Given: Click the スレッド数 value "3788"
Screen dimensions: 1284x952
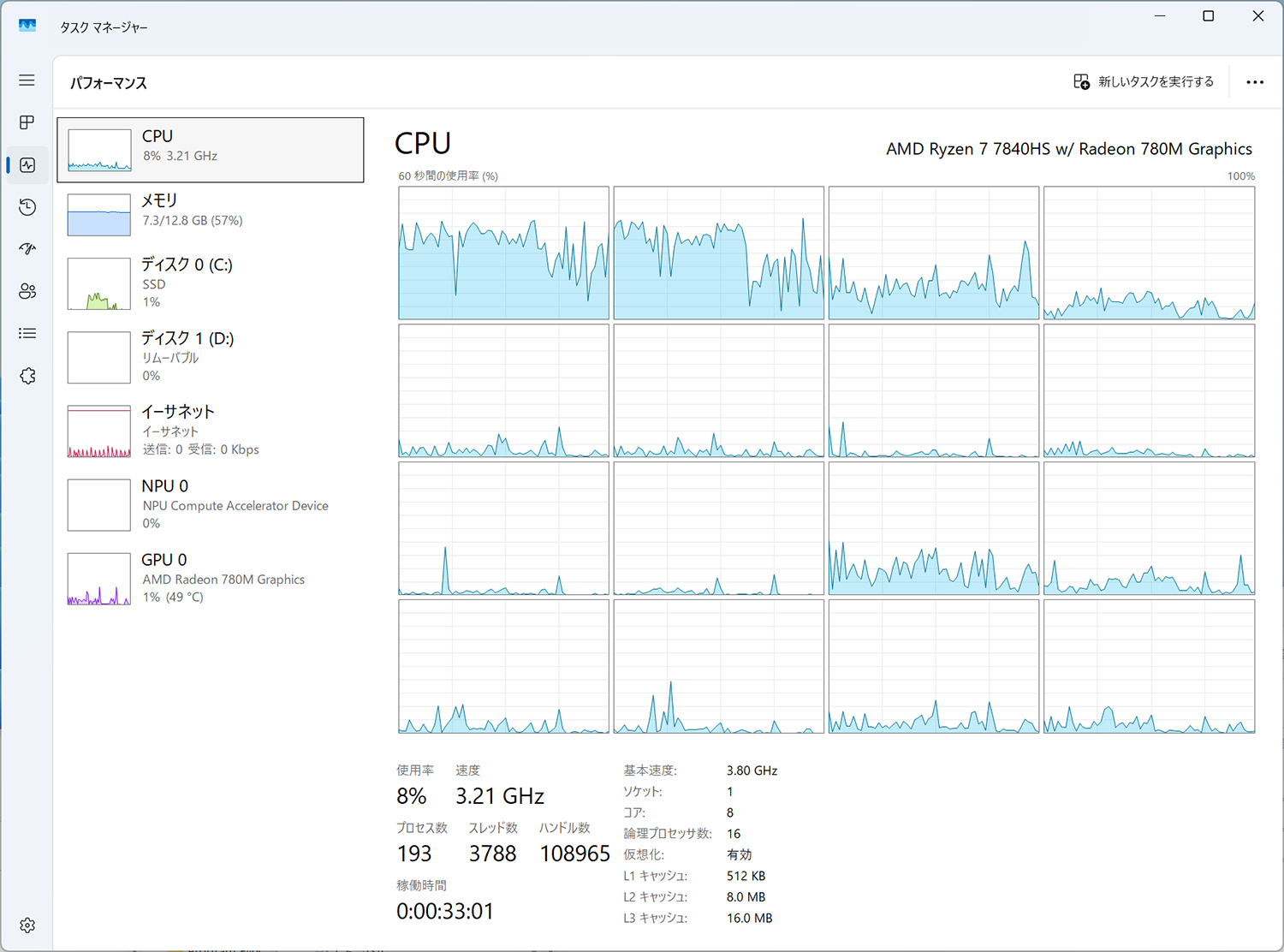Looking at the screenshot, I should [x=492, y=854].
